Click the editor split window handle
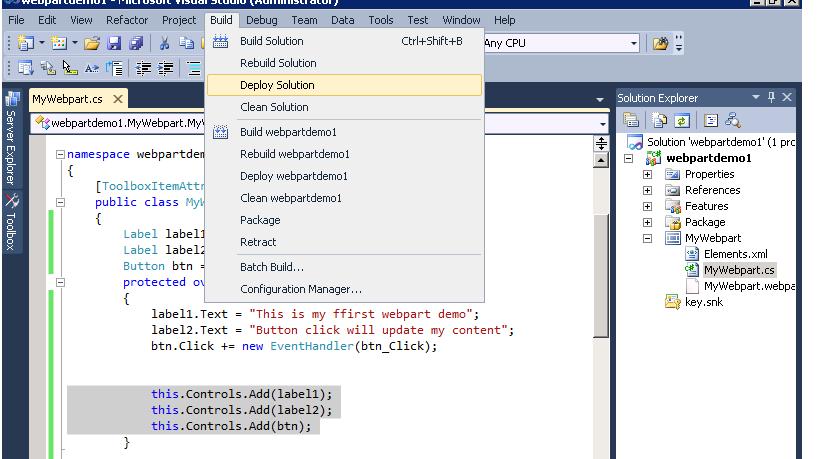834x459 pixels. (x=601, y=143)
